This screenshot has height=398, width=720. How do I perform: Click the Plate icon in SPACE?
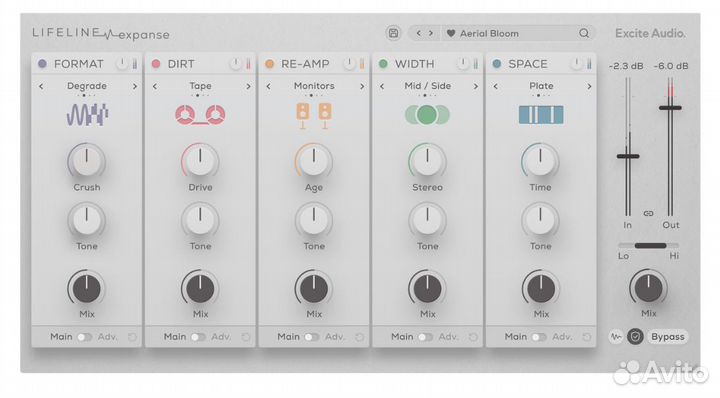pos(541,115)
